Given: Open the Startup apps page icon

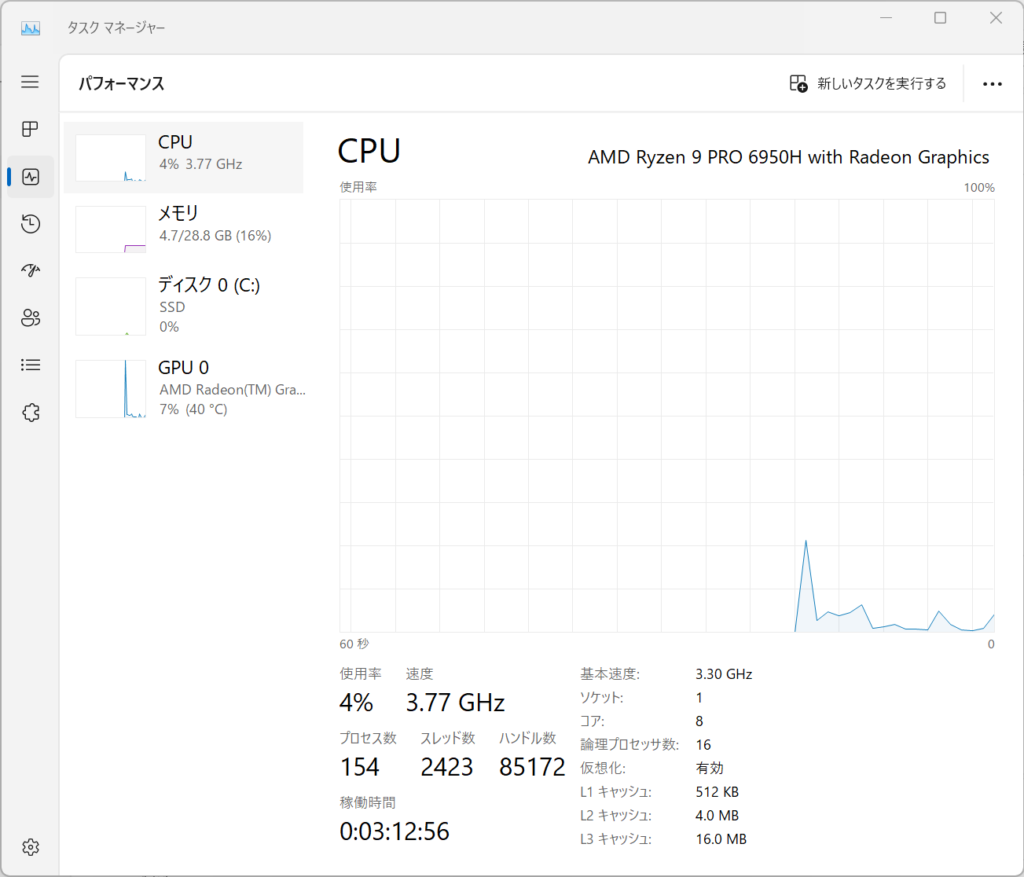Looking at the screenshot, I should coord(31,270).
